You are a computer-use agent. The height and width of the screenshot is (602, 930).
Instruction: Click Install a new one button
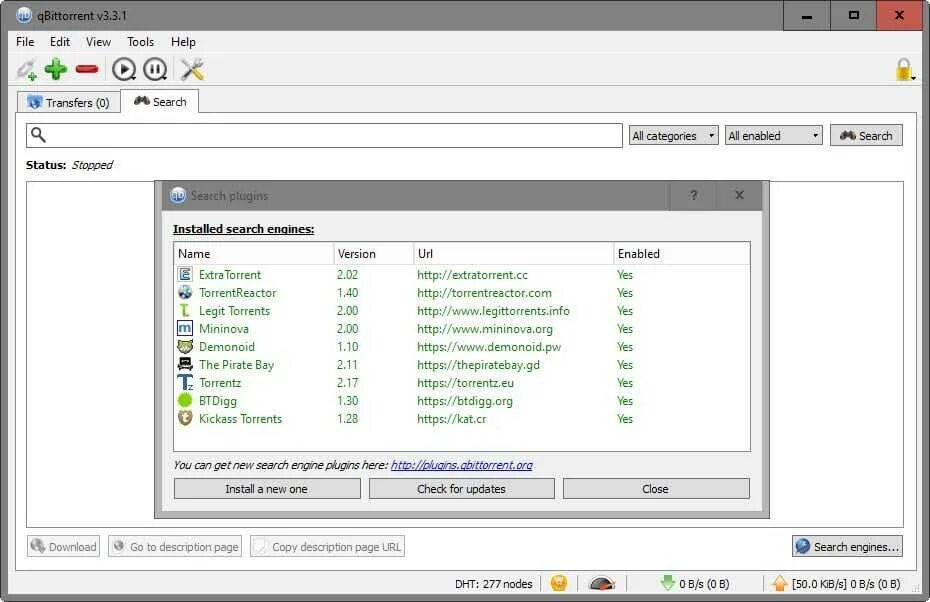coord(267,489)
